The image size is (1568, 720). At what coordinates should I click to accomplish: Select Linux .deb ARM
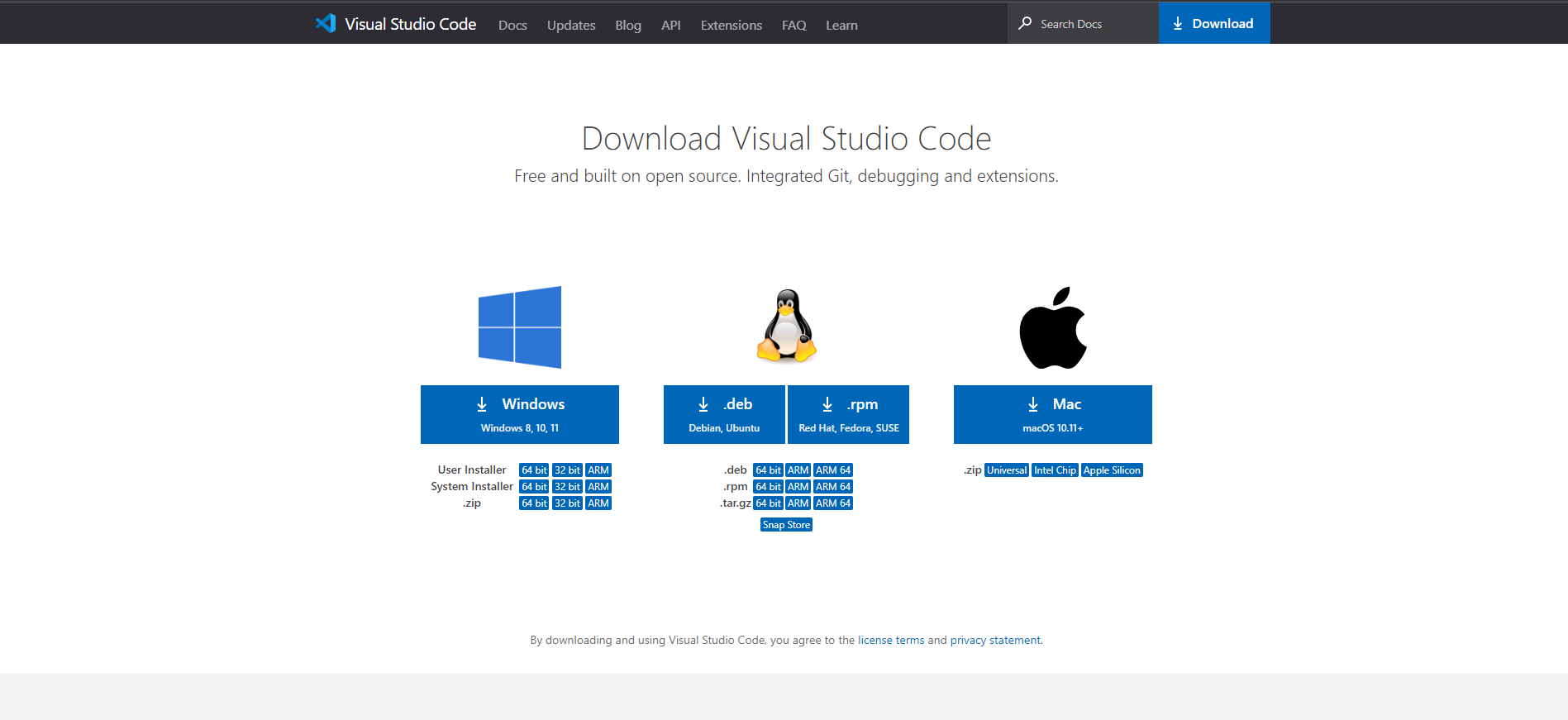click(798, 470)
